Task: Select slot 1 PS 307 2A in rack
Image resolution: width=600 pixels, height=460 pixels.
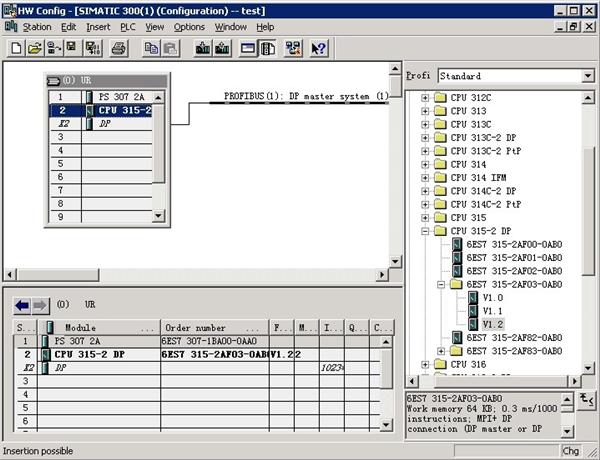Action: pos(101,97)
